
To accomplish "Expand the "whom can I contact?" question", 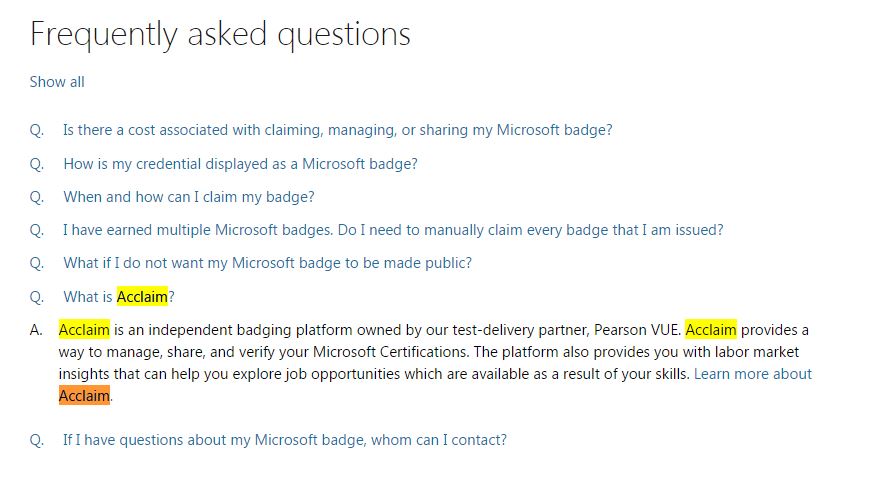I will pos(284,439).
